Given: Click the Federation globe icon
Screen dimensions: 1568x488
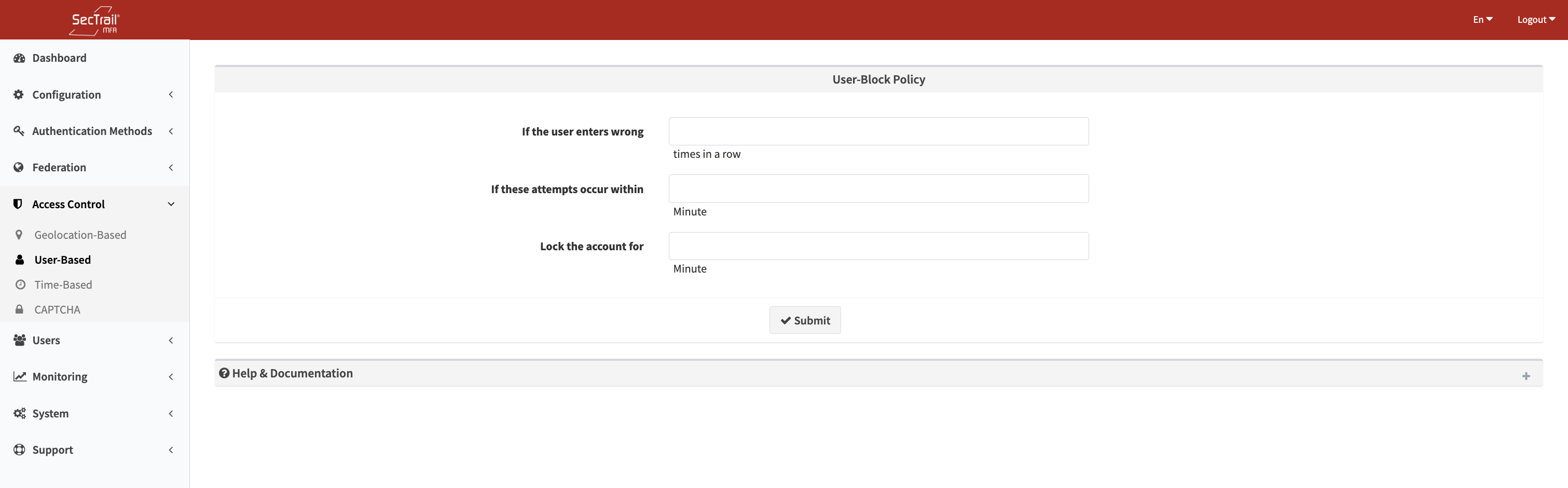Looking at the screenshot, I should point(19,168).
